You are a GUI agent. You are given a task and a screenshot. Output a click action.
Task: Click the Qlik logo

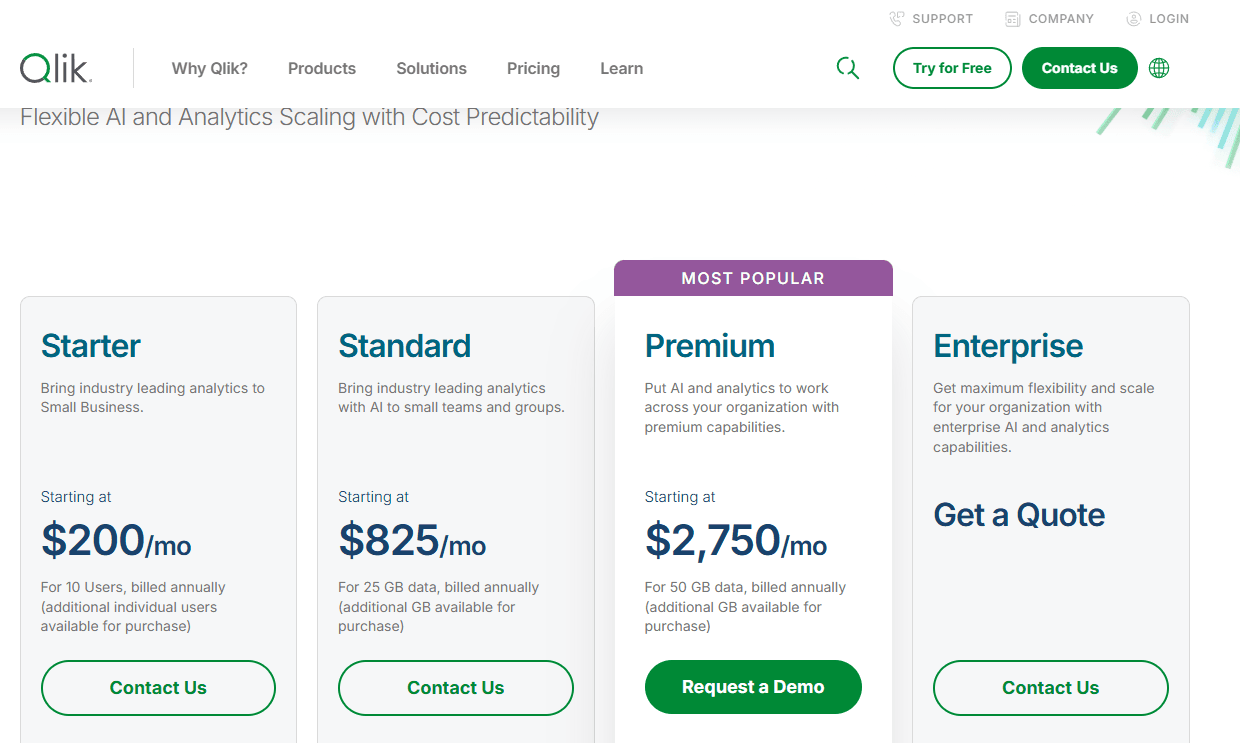point(56,68)
